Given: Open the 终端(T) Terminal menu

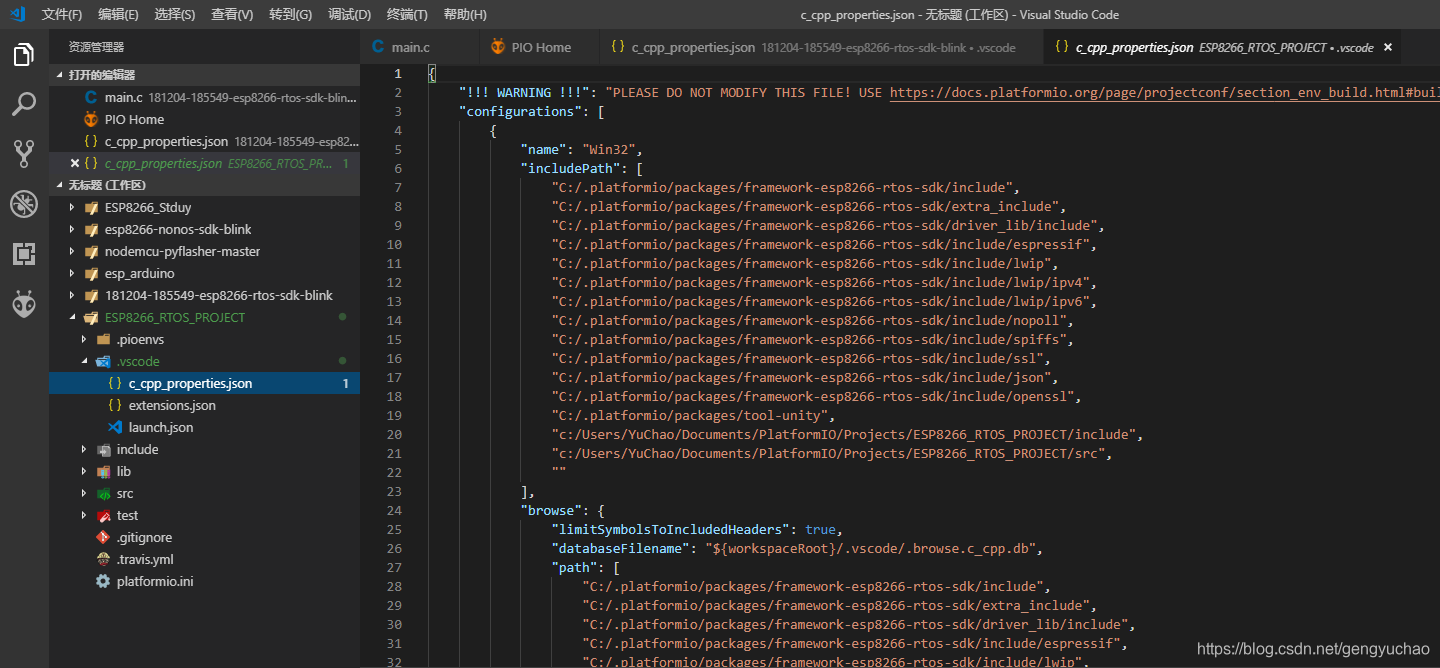Looking at the screenshot, I should [x=407, y=14].
